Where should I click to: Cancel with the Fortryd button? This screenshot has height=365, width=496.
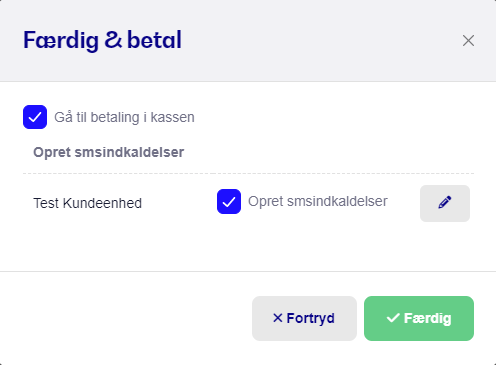[304, 318]
